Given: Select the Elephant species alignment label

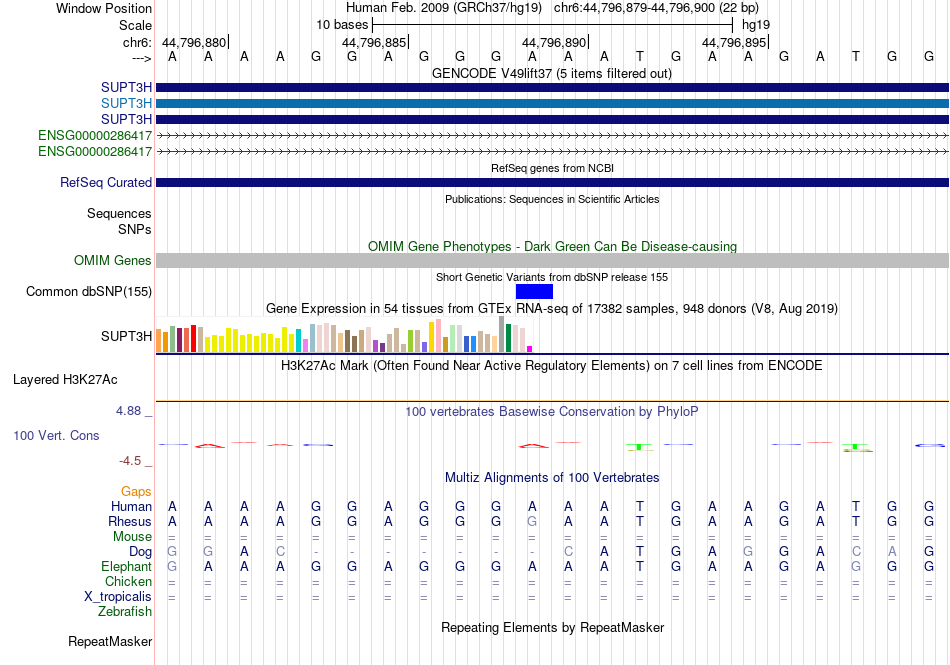Looking at the screenshot, I should pyautogui.click(x=127, y=566).
